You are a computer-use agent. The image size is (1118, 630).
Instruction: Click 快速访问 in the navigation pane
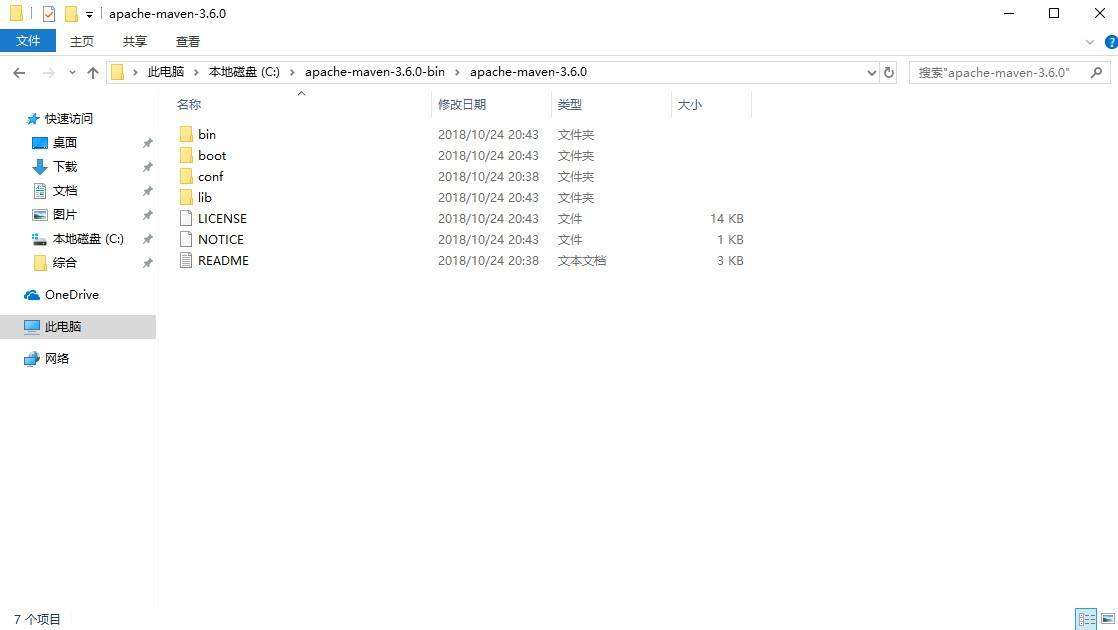68,118
